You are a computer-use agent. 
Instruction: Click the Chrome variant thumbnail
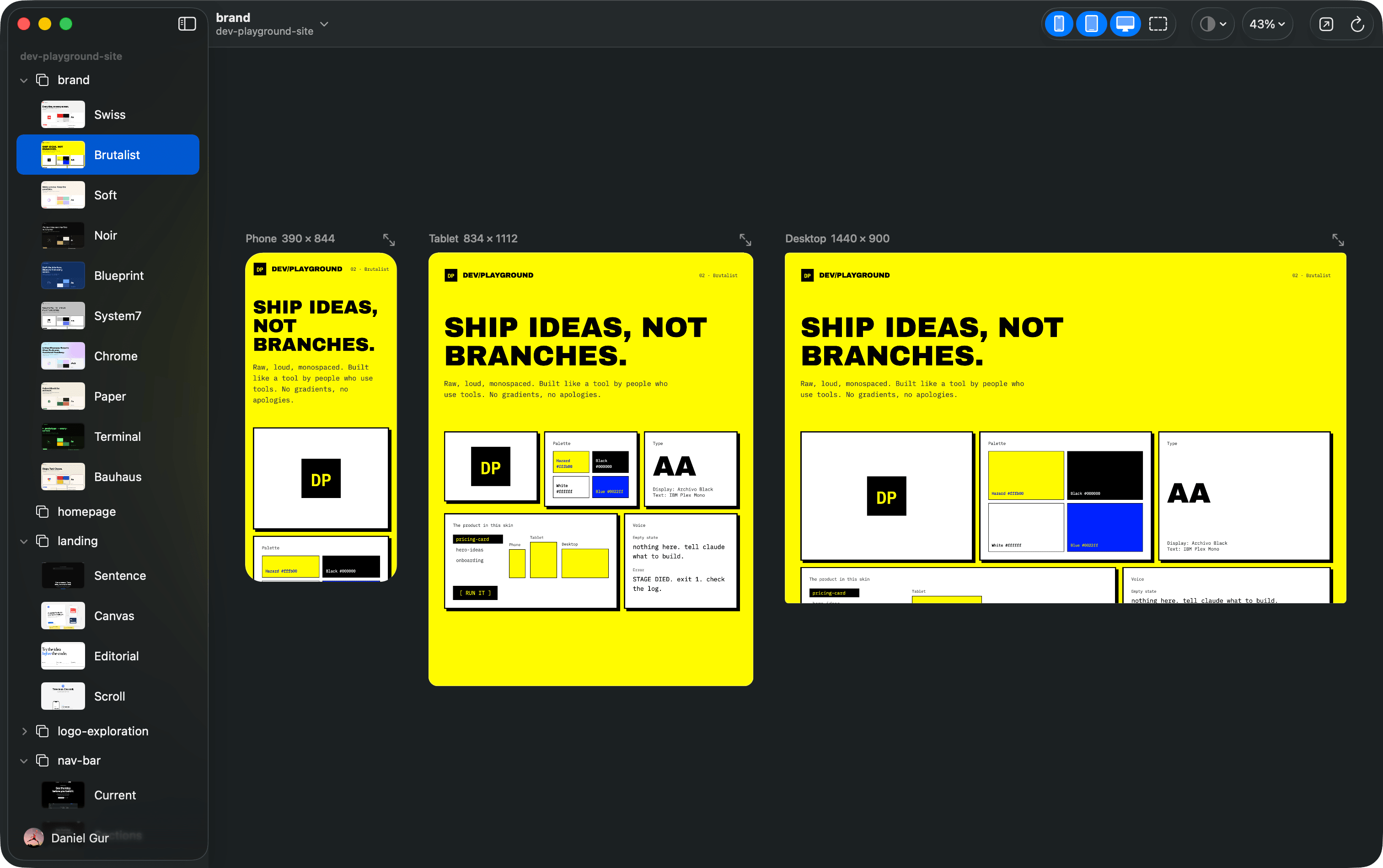pos(63,356)
